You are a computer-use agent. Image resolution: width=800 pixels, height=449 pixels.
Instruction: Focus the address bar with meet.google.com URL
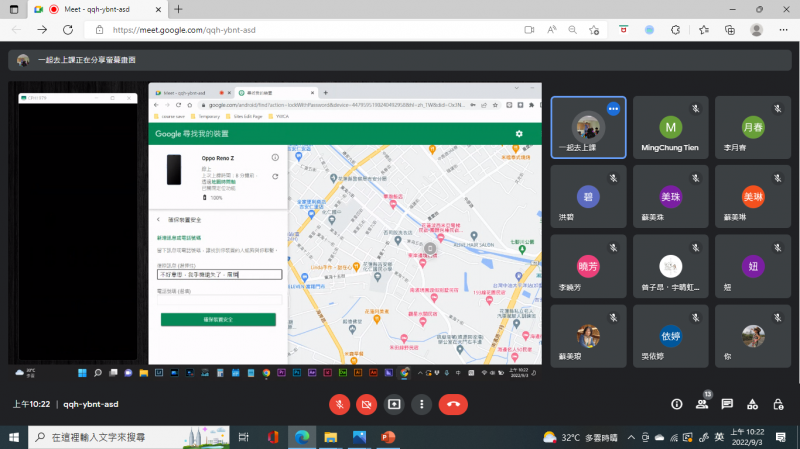(x=306, y=30)
